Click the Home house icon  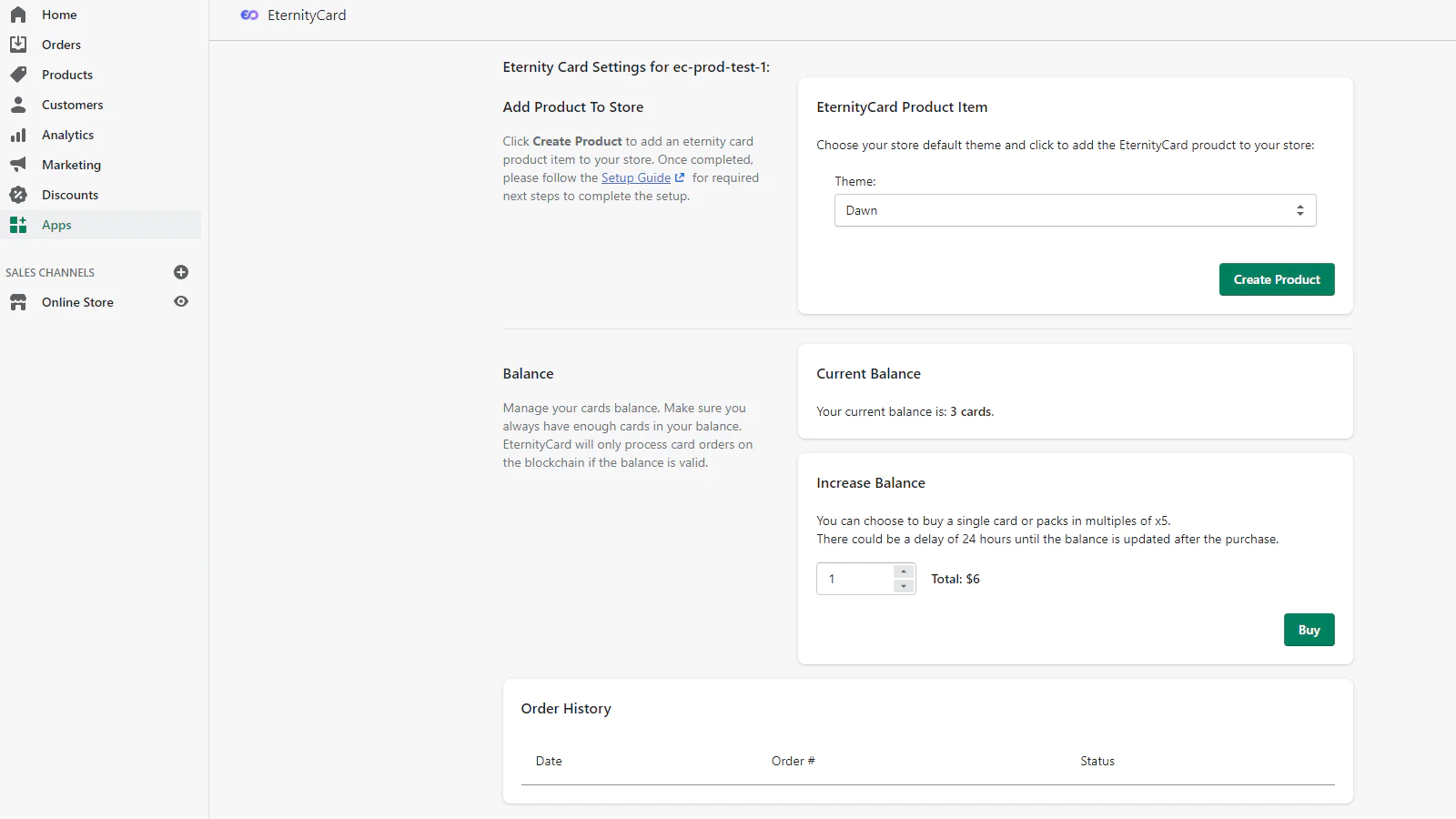tap(18, 15)
